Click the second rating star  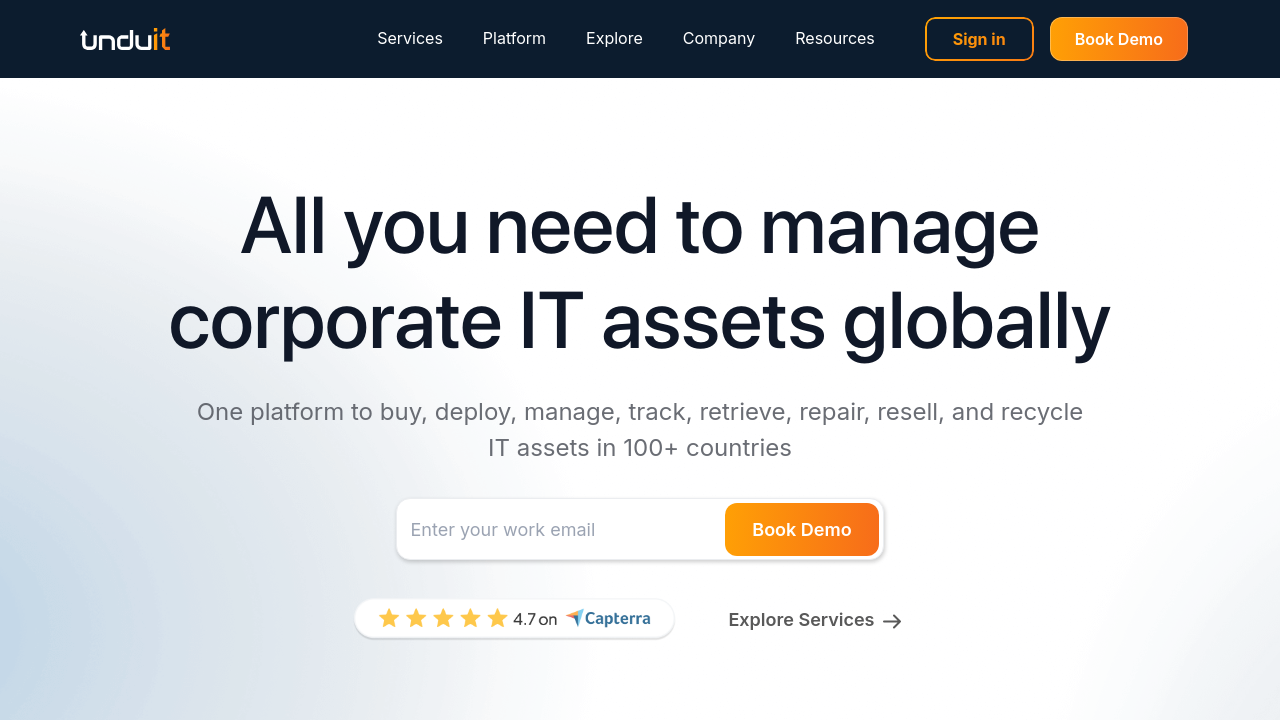416,619
